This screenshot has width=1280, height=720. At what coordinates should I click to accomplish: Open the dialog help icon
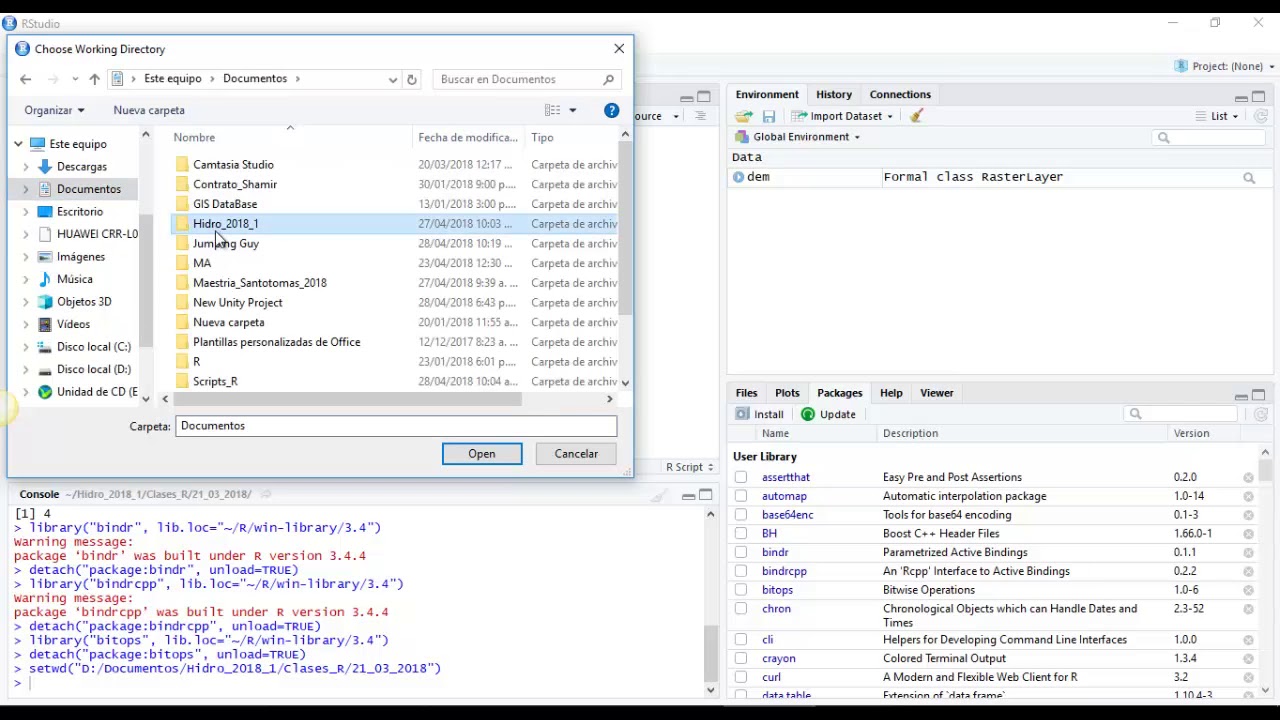[612, 110]
